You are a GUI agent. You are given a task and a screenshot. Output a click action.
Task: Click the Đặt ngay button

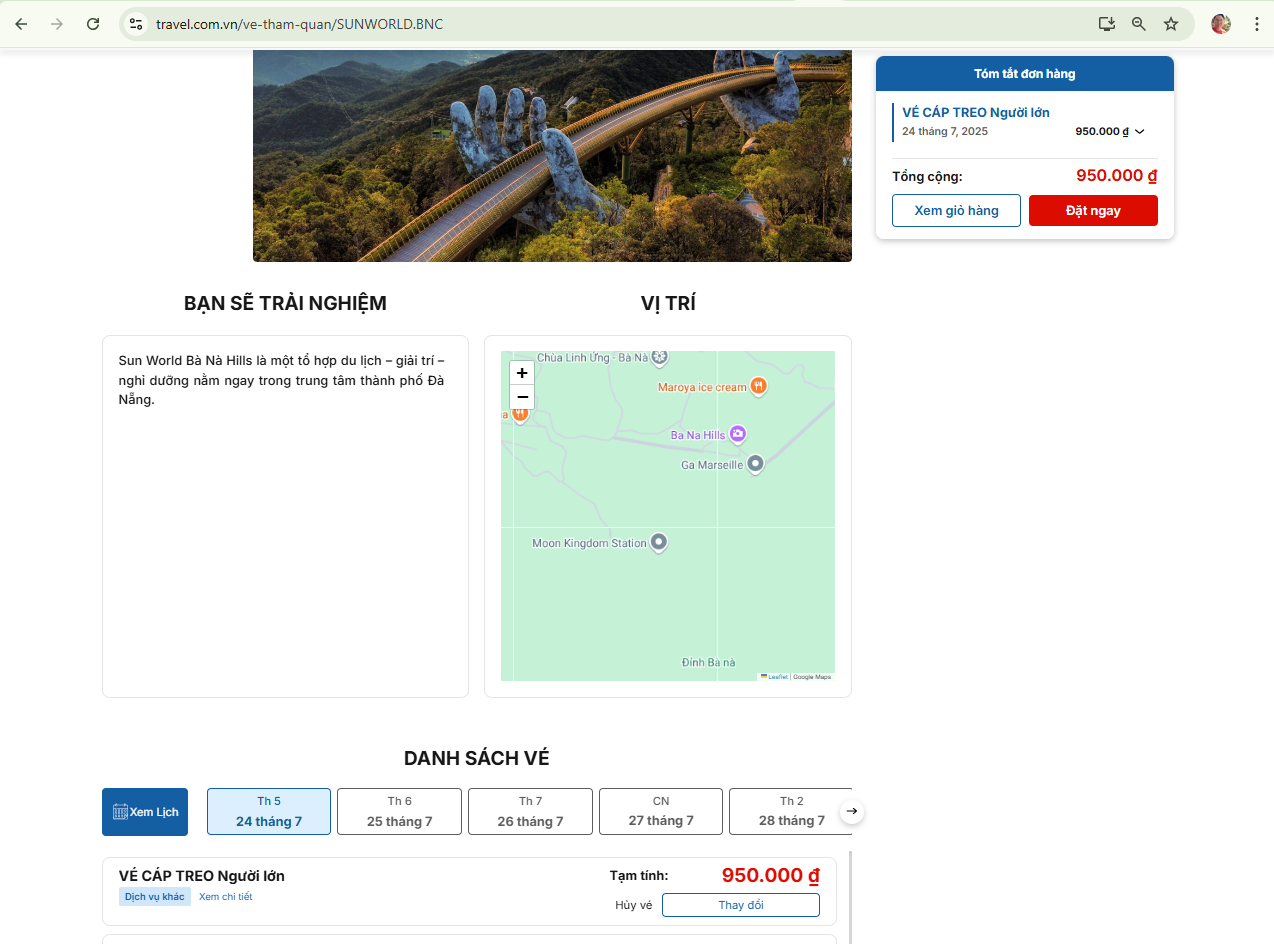pyautogui.click(x=1093, y=211)
